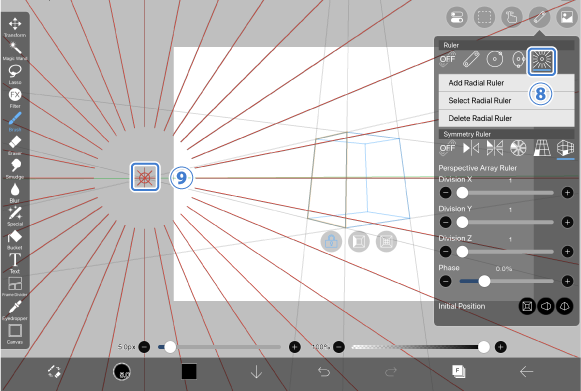The image size is (581, 391).
Task: Click the Undo arrow in bottom bar
Action: click(324, 371)
